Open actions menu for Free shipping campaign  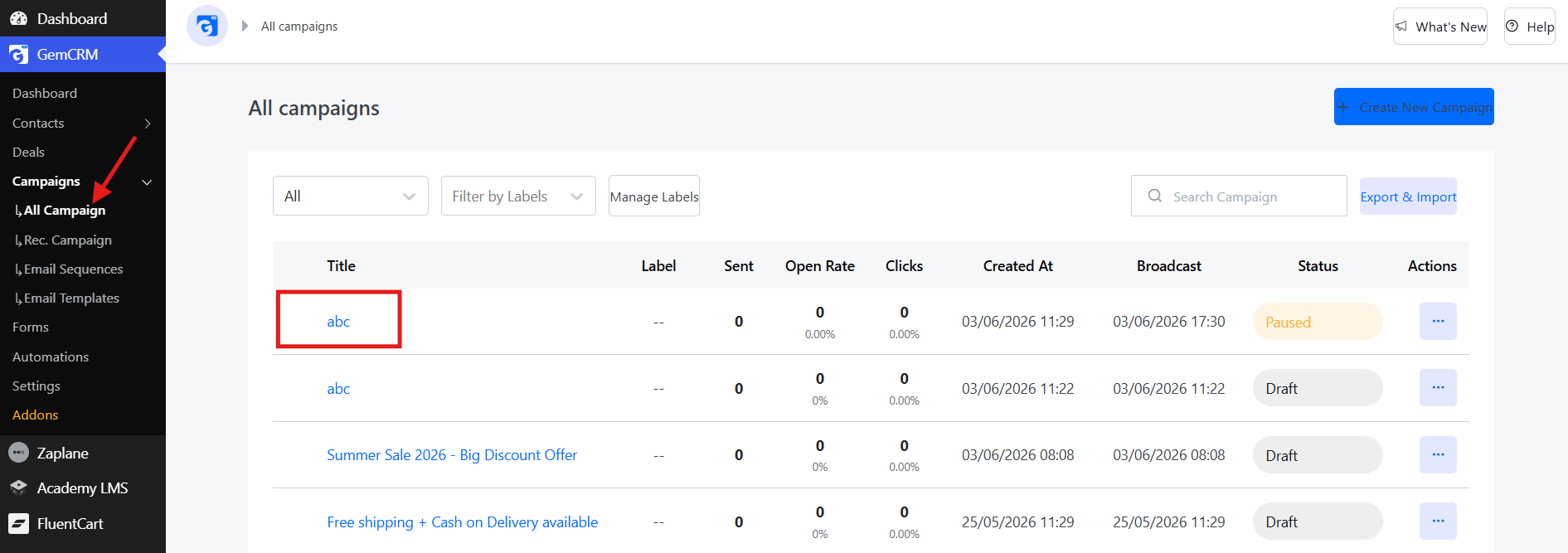[x=1438, y=521]
